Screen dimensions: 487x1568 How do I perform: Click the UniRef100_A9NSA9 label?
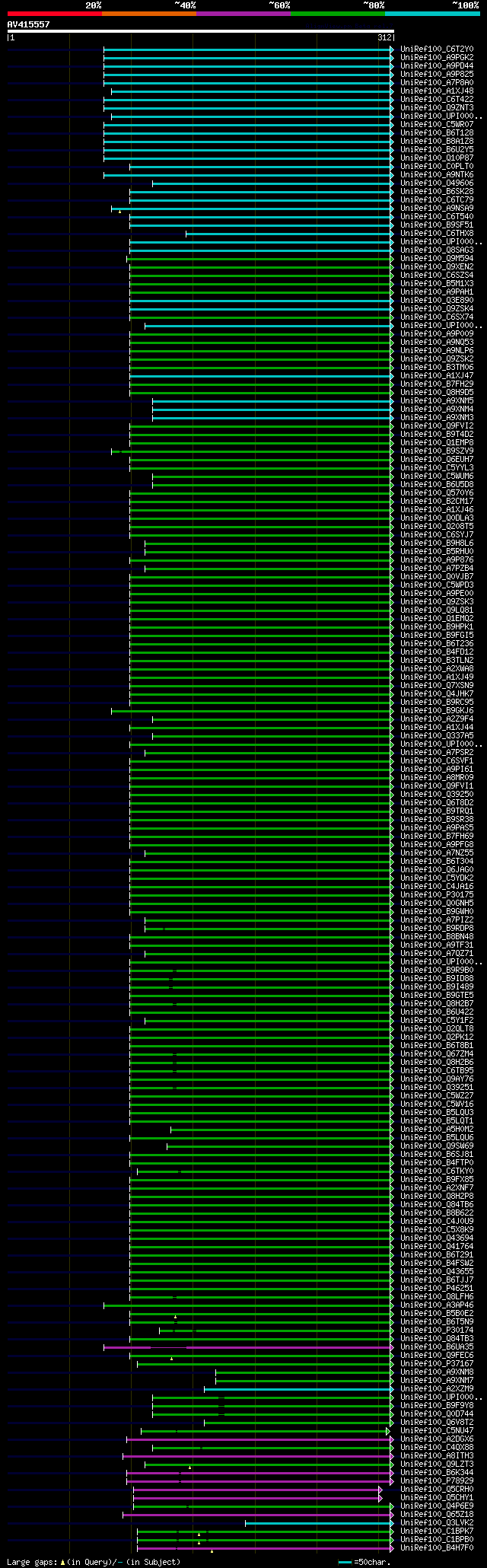point(437,209)
